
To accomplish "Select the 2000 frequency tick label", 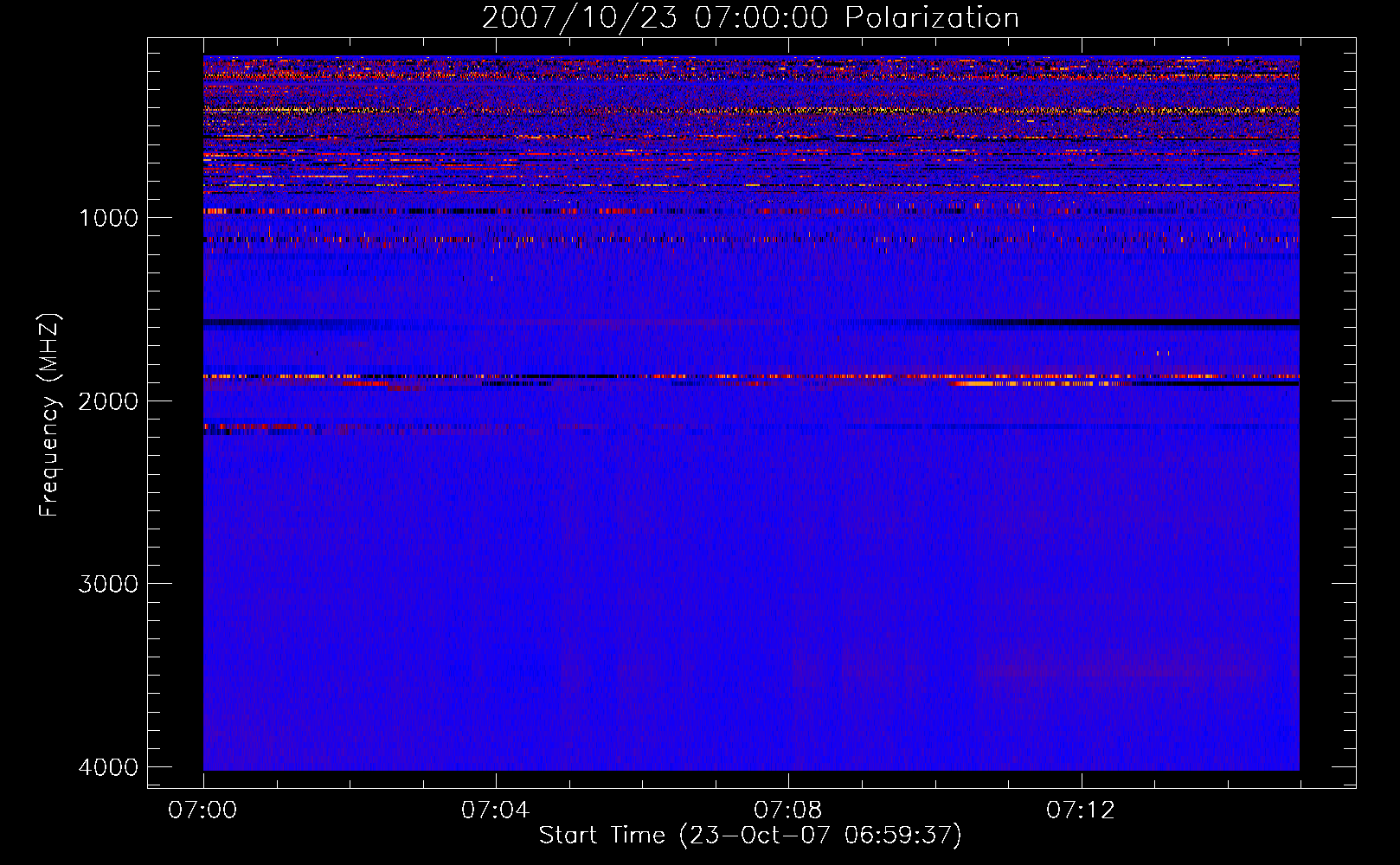I will (108, 400).
